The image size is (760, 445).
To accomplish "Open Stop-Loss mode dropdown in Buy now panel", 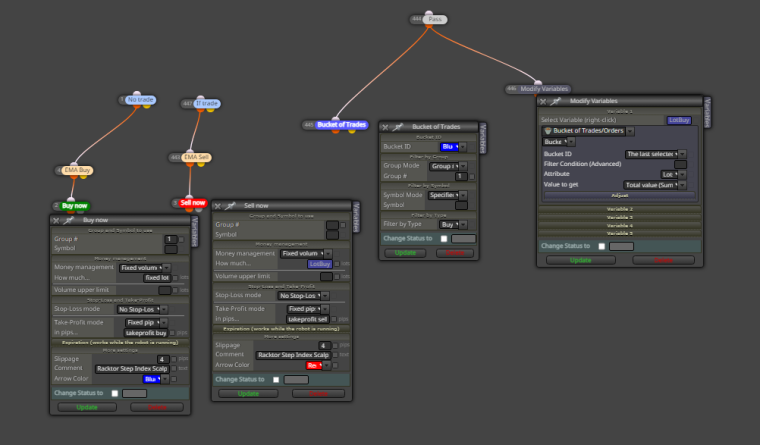I will click(x=142, y=309).
